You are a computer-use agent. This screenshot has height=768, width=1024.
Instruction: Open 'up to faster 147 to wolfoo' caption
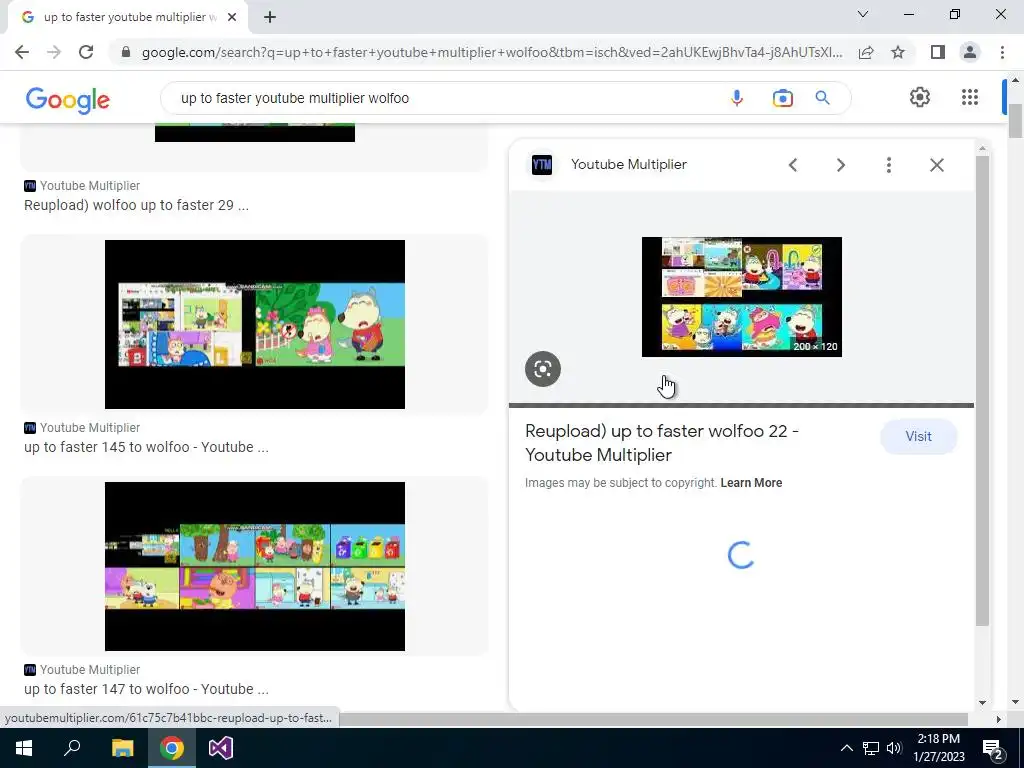click(x=146, y=689)
